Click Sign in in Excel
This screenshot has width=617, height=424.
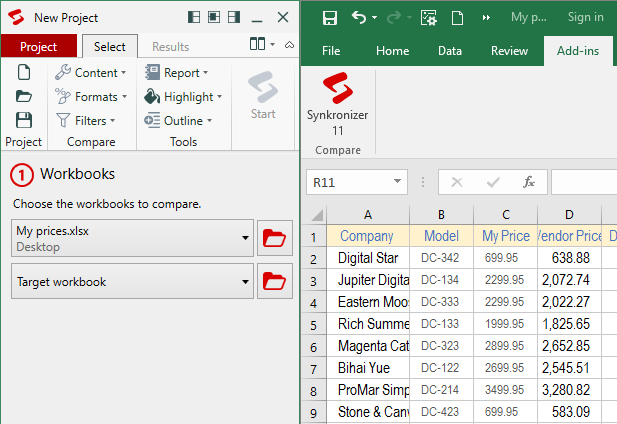point(586,17)
